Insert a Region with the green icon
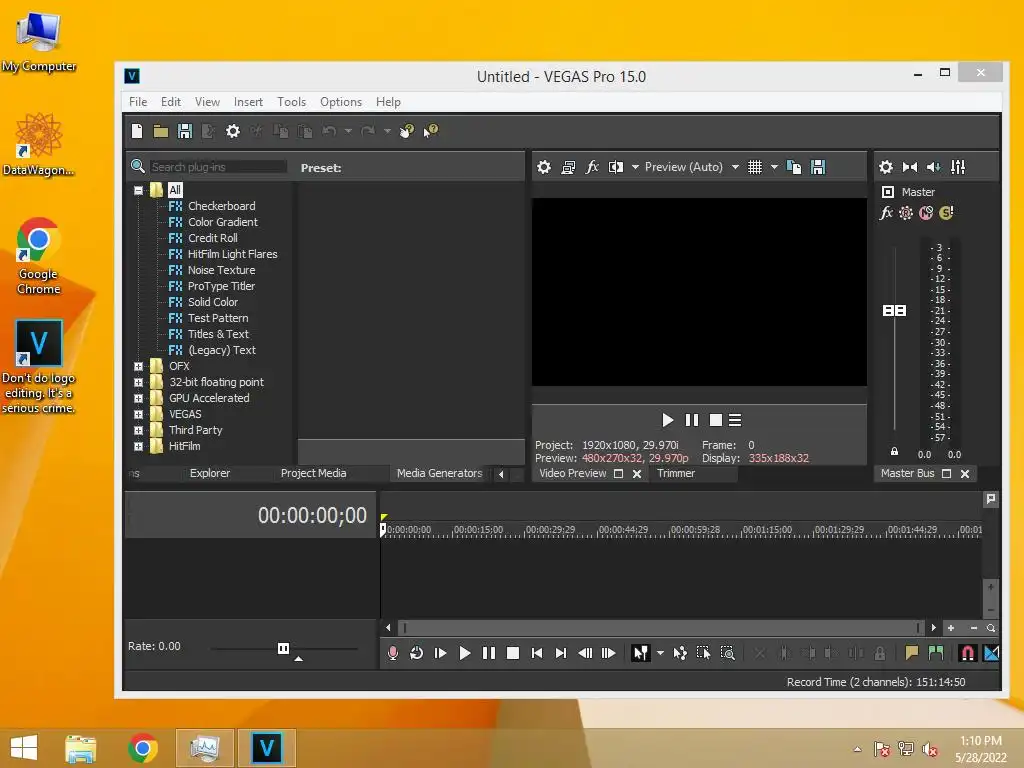The height and width of the screenshot is (768, 1024). (x=936, y=653)
